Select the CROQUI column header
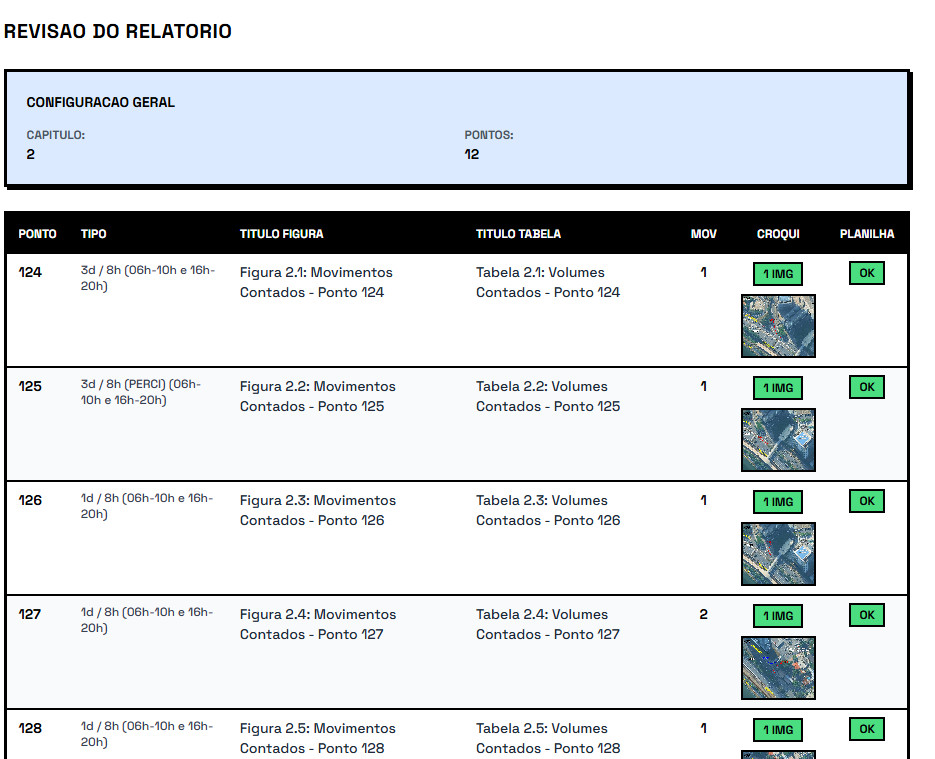The image size is (935, 759). [778, 234]
